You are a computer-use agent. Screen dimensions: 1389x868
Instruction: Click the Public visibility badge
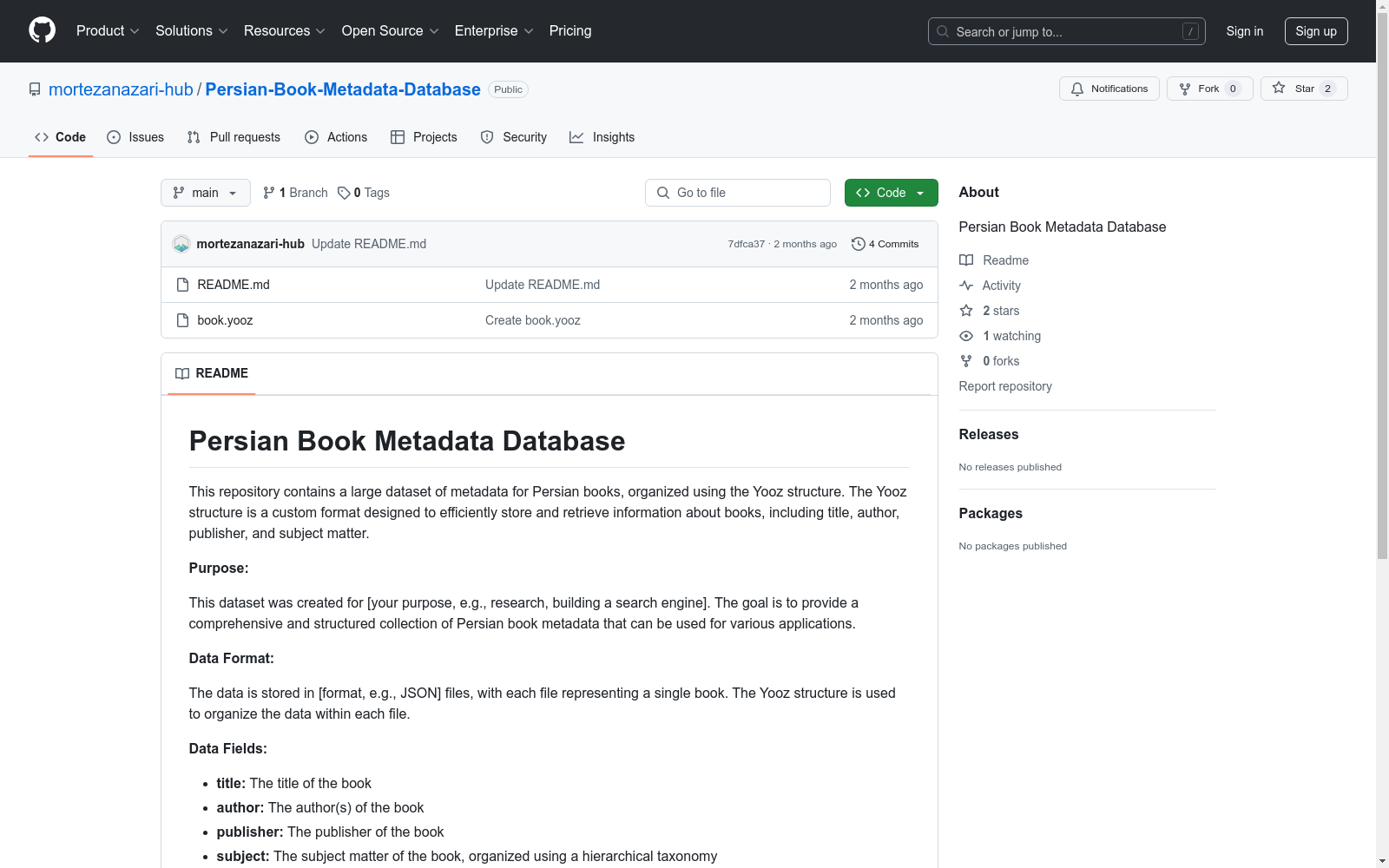pyautogui.click(x=509, y=89)
